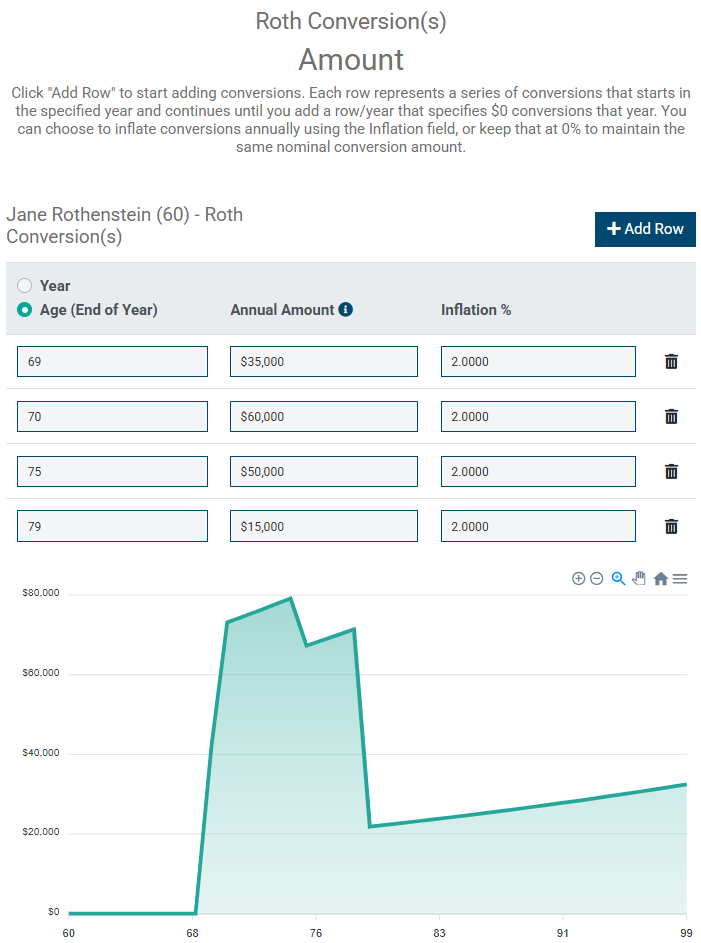Click the Inflation % column header
The height and width of the screenshot is (943, 701).
(x=476, y=310)
